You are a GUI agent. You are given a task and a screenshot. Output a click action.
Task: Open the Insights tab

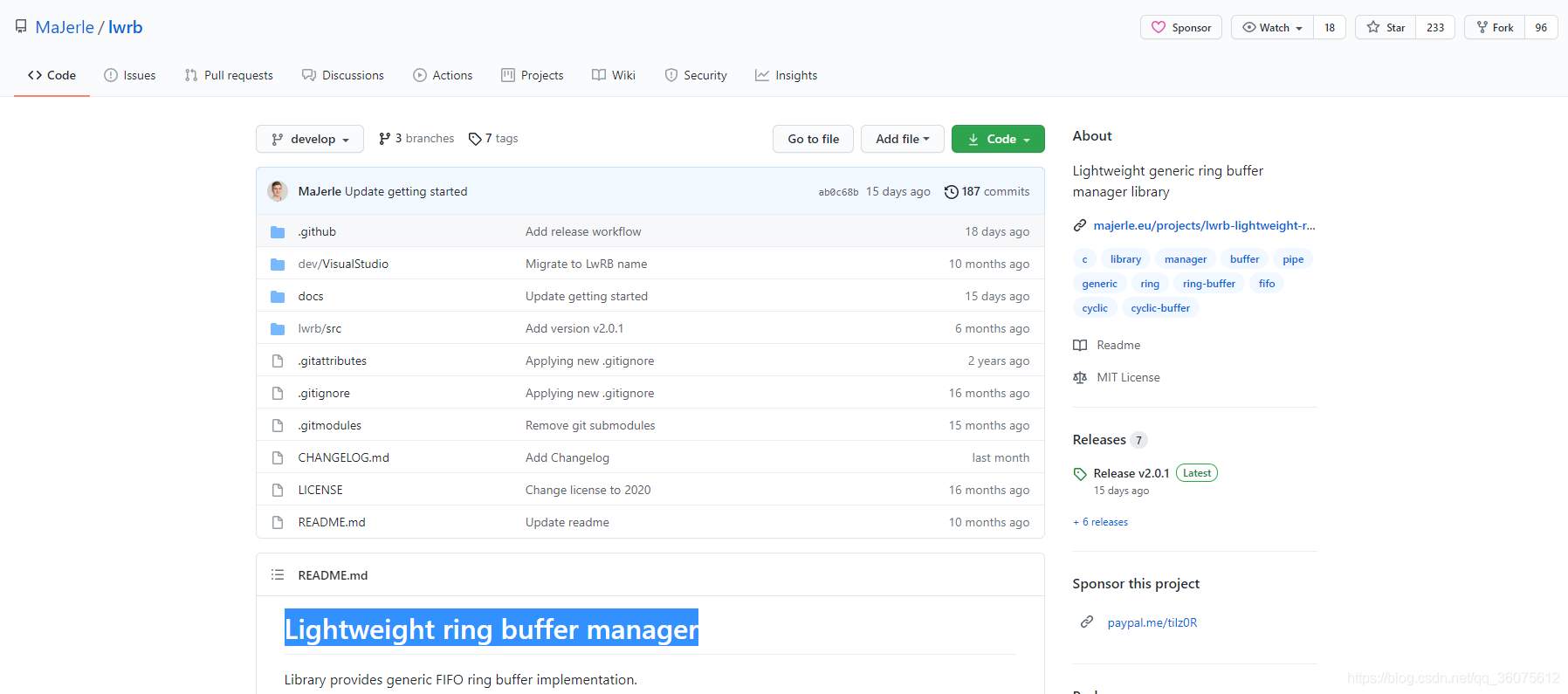(787, 75)
